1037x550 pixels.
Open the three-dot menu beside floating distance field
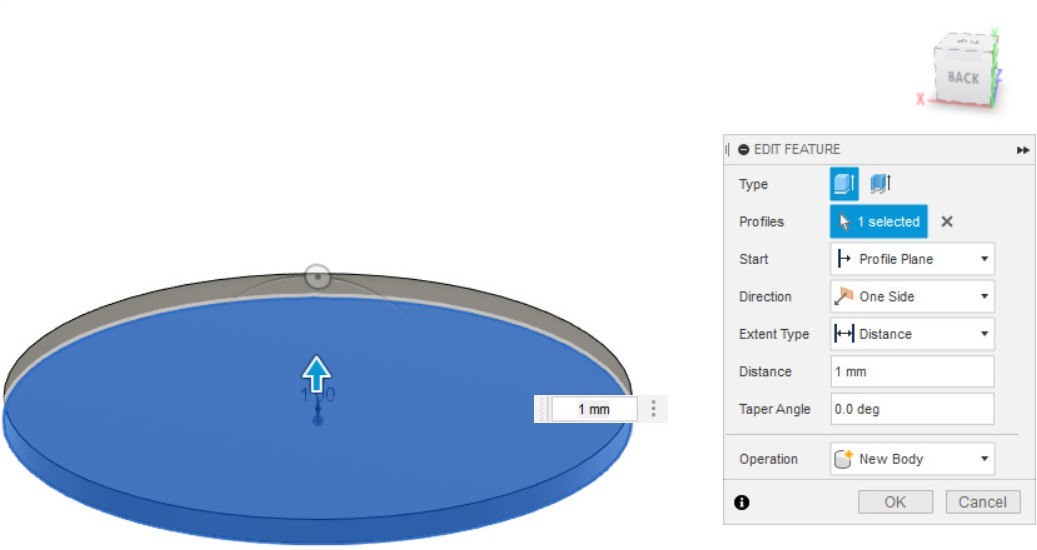(654, 409)
